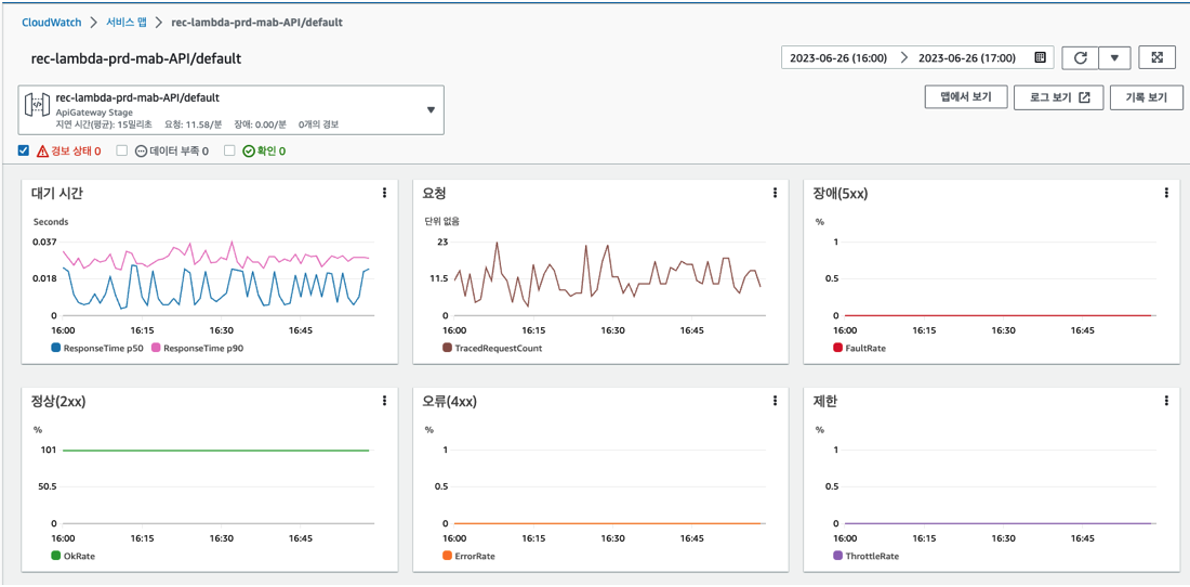
Task: Click the 제한 chart title
Action: tap(826, 401)
